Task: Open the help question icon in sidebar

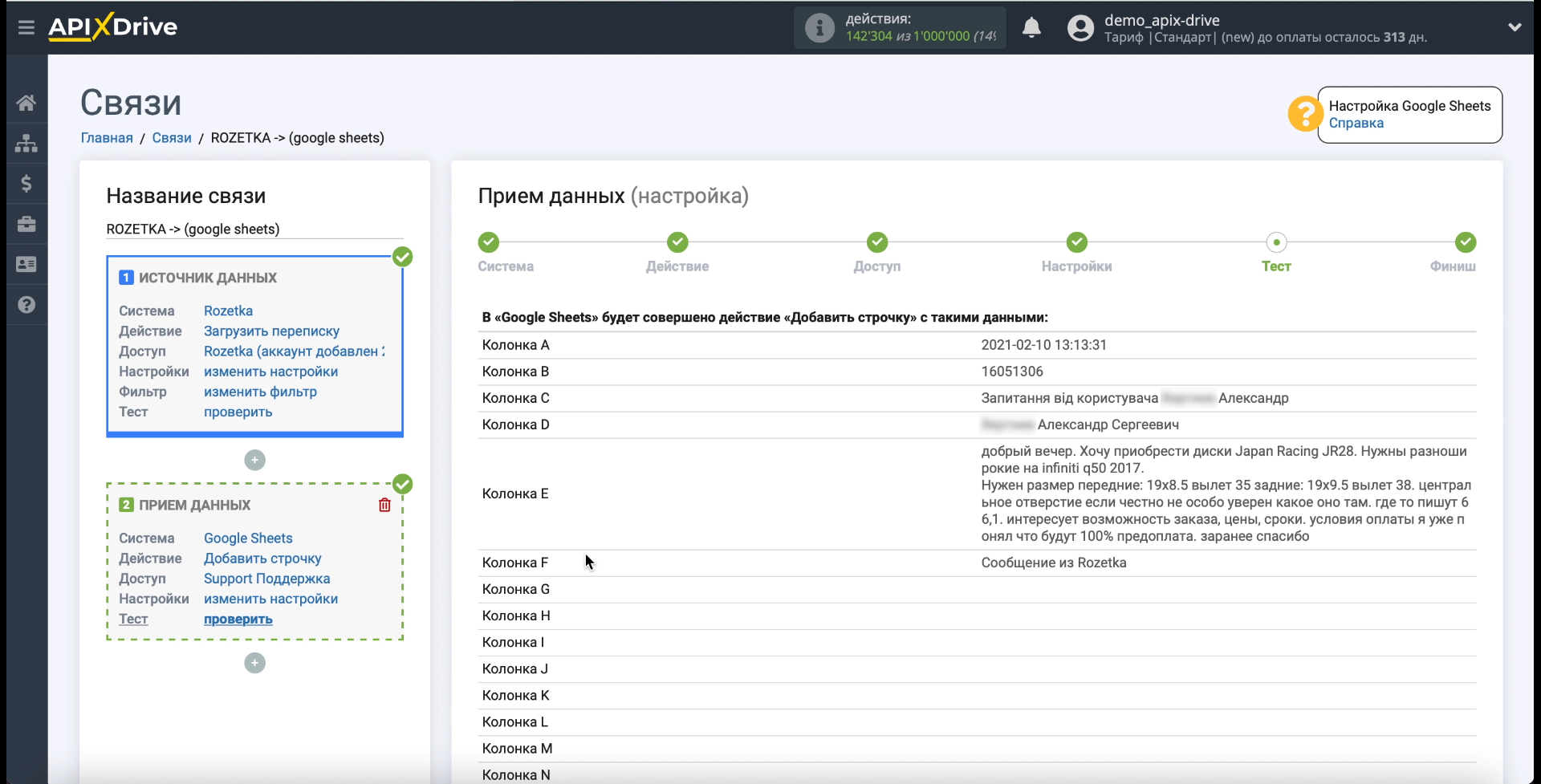Action: (x=26, y=305)
